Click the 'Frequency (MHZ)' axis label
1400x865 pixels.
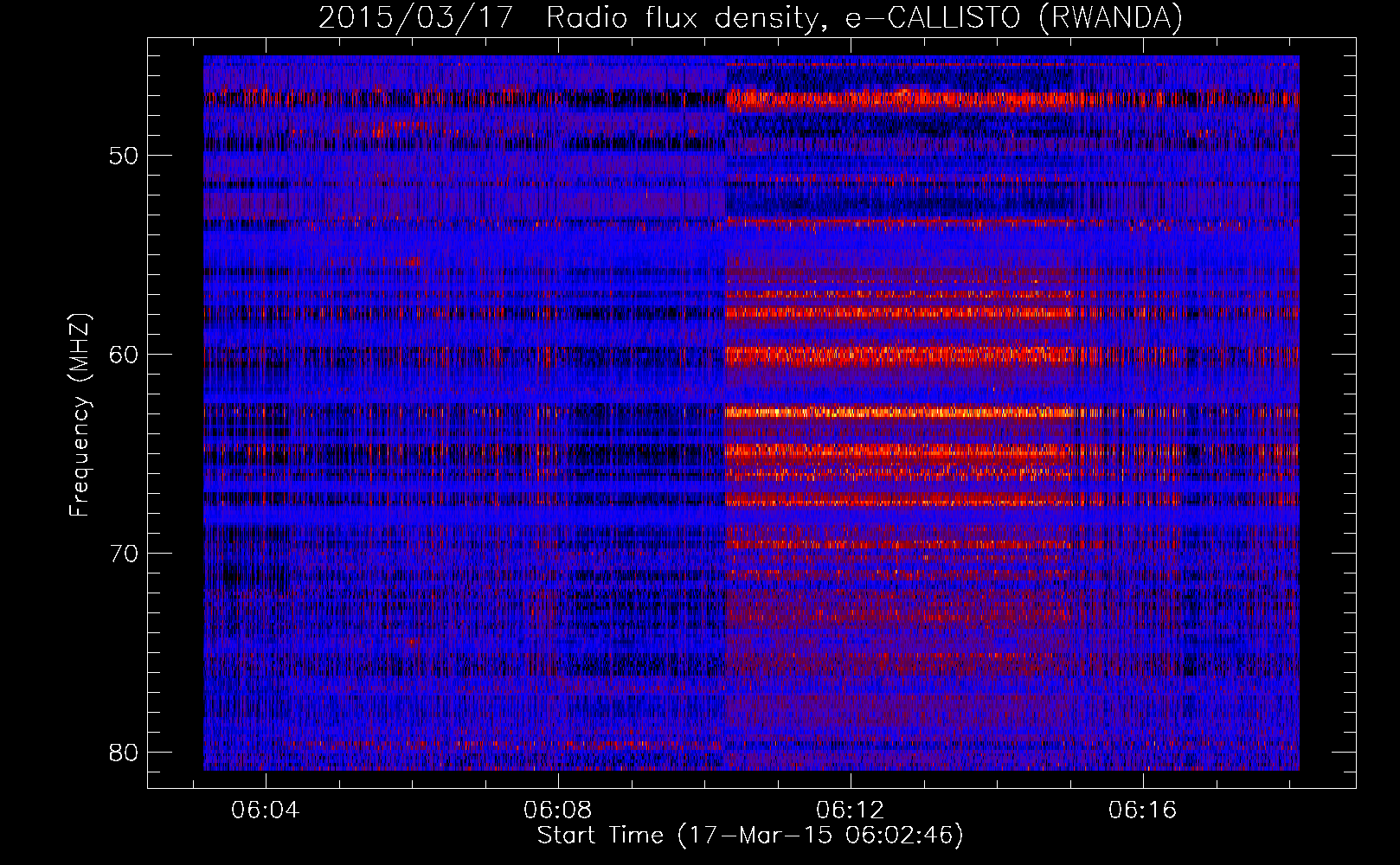pyautogui.click(x=80, y=415)
